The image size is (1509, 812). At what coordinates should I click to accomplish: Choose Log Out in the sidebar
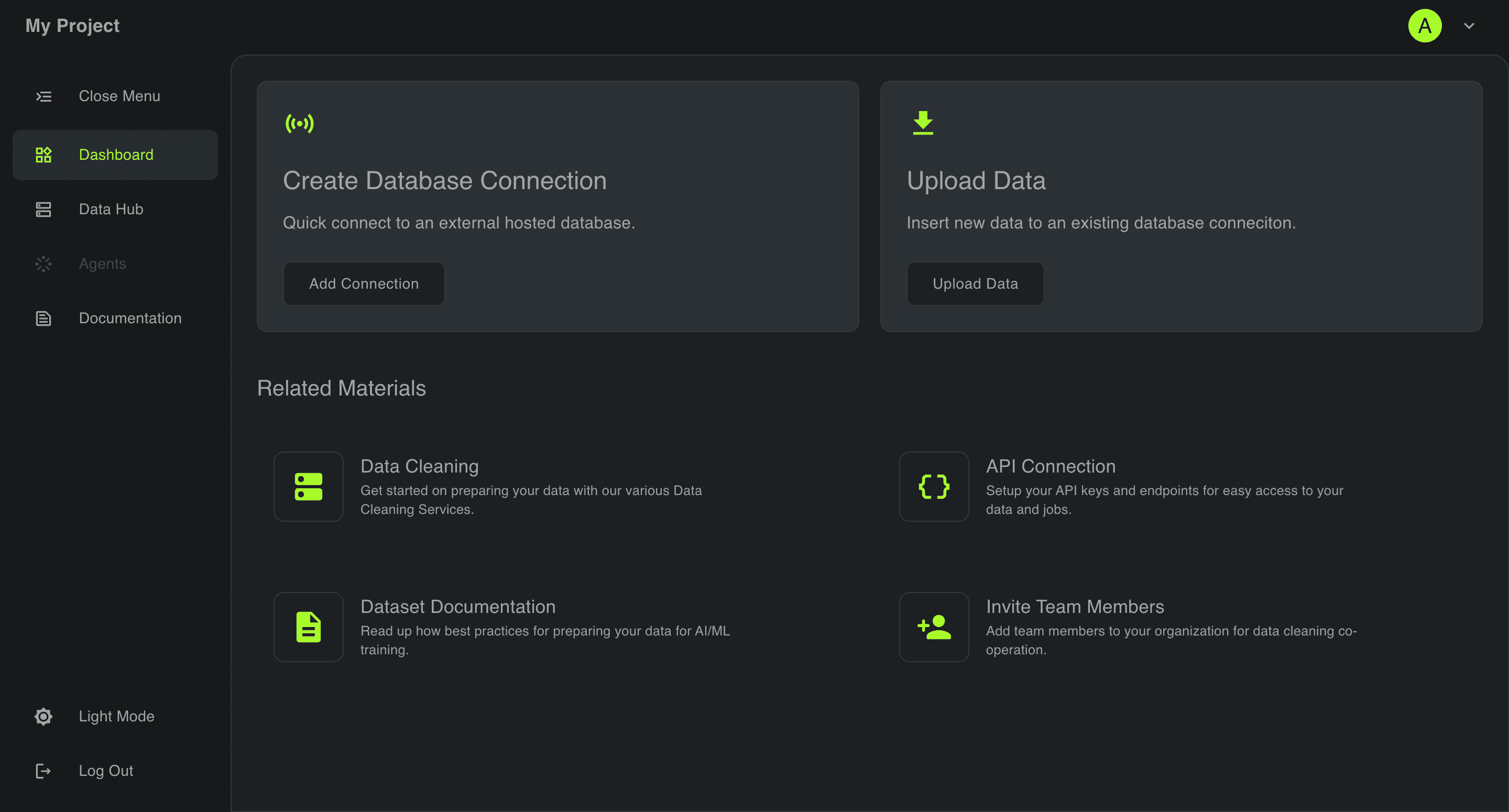point(115,771)
